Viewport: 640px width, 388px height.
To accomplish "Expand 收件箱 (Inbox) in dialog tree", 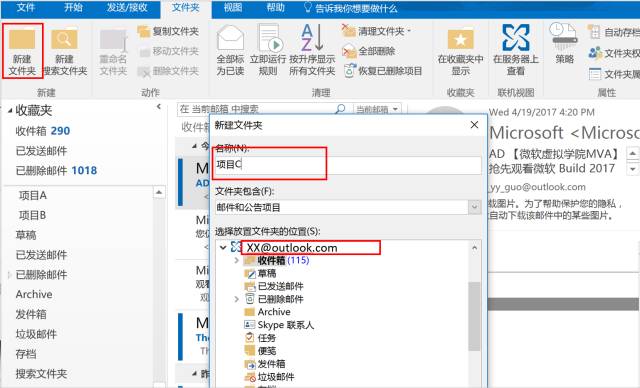I will click(x=237, y=260).
